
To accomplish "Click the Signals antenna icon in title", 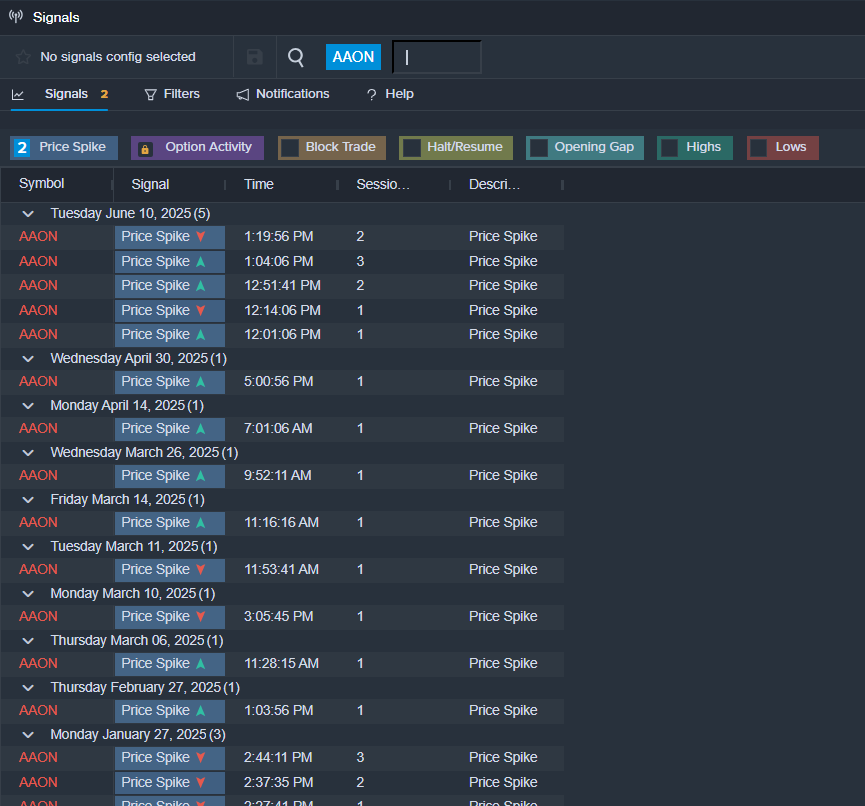I will coord(16,17).
